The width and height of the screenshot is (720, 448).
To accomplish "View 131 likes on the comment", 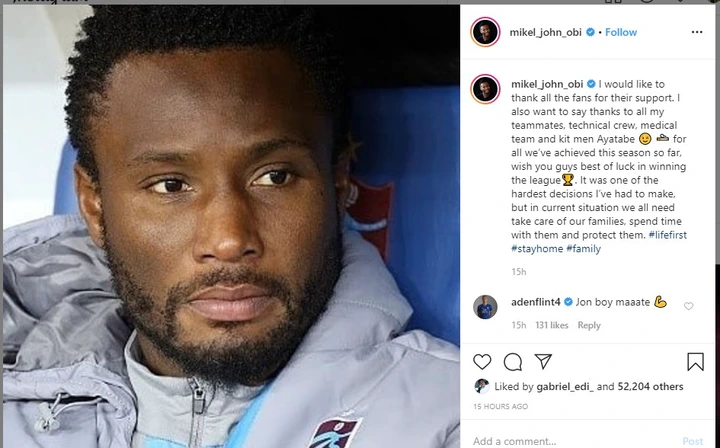I will (551, 325).
